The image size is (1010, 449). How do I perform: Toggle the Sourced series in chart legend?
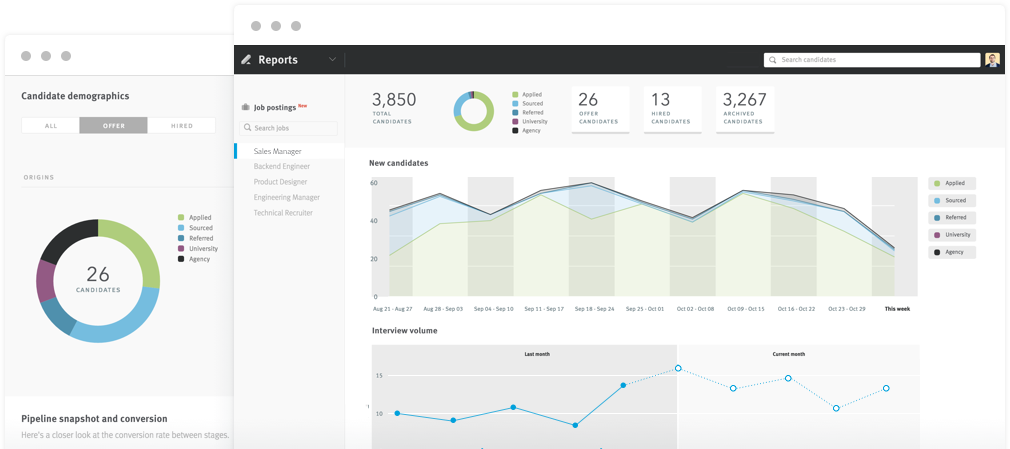(951, 200)
